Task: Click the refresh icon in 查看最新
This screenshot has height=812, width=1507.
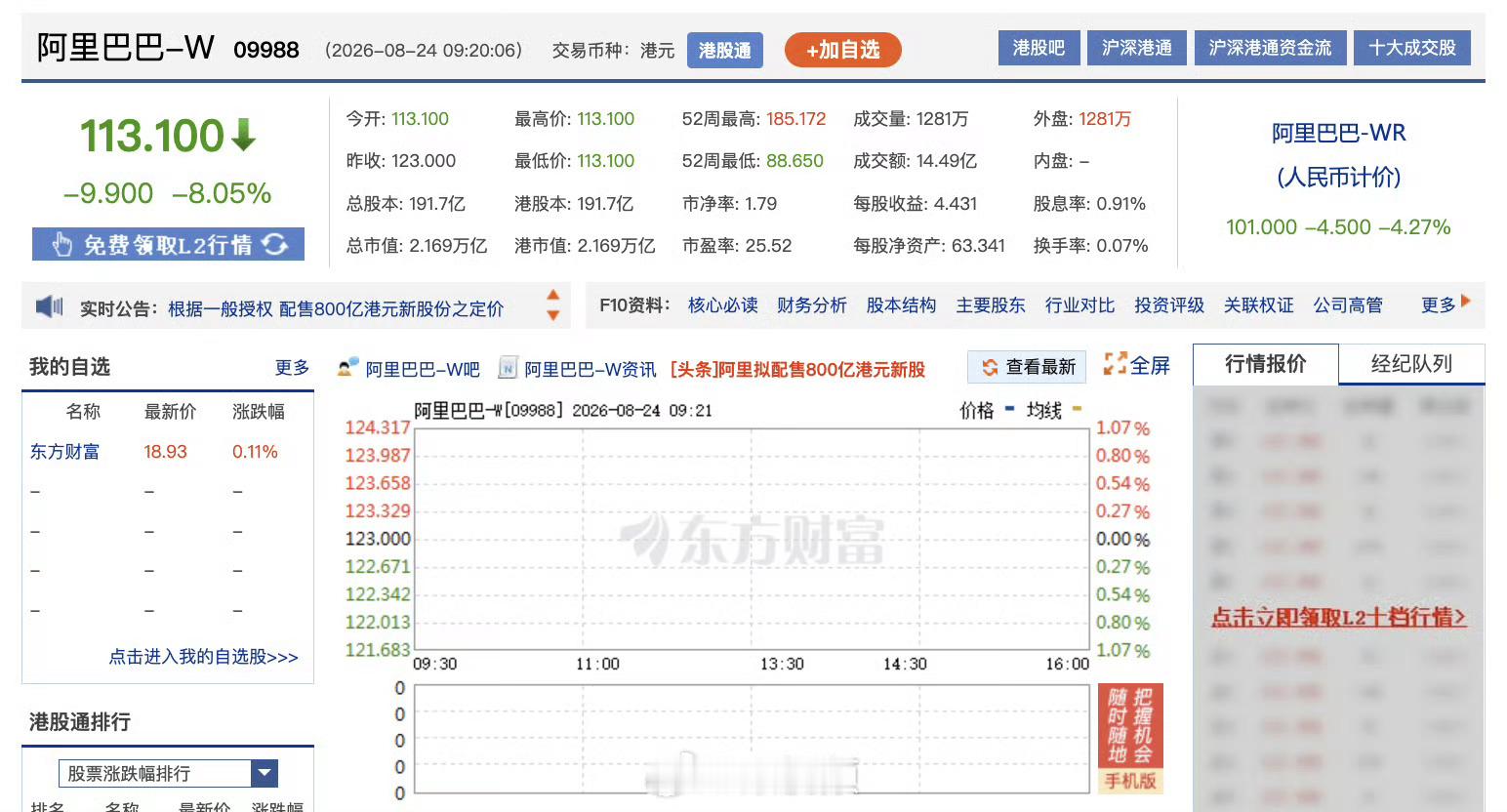Action: coord(990,367)
